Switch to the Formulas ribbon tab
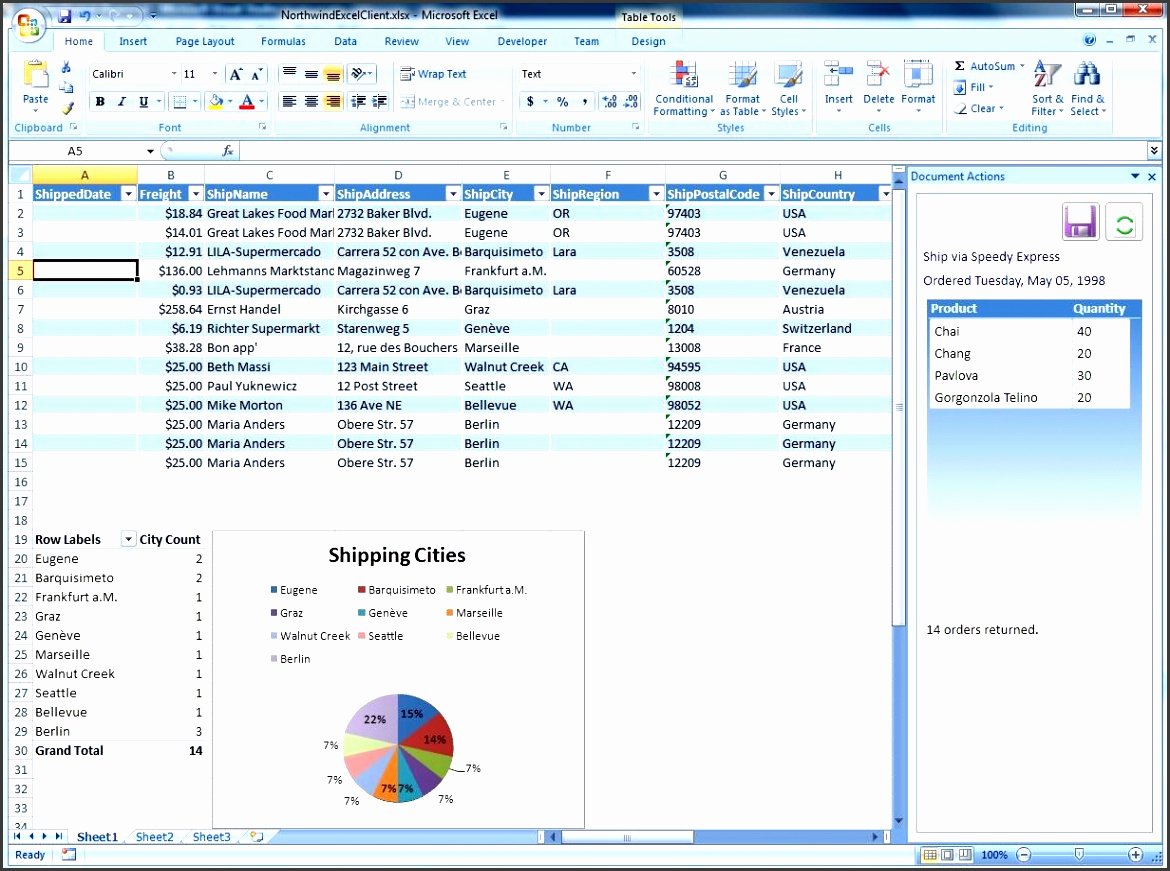Screen dimensions: 1170x871 pos(283,41)
